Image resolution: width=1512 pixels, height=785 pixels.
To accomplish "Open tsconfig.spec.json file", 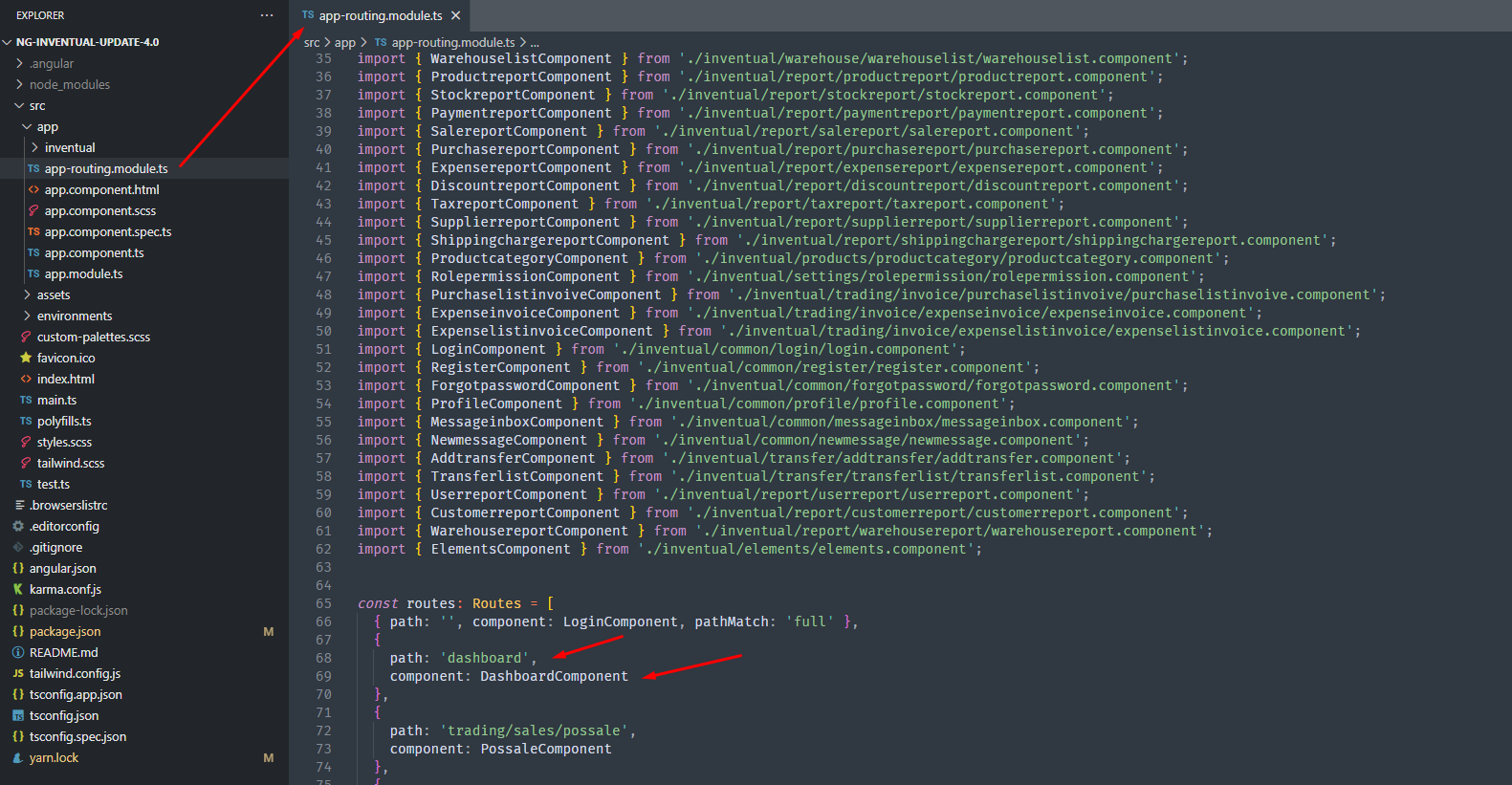I will click(x=77, y=736).
